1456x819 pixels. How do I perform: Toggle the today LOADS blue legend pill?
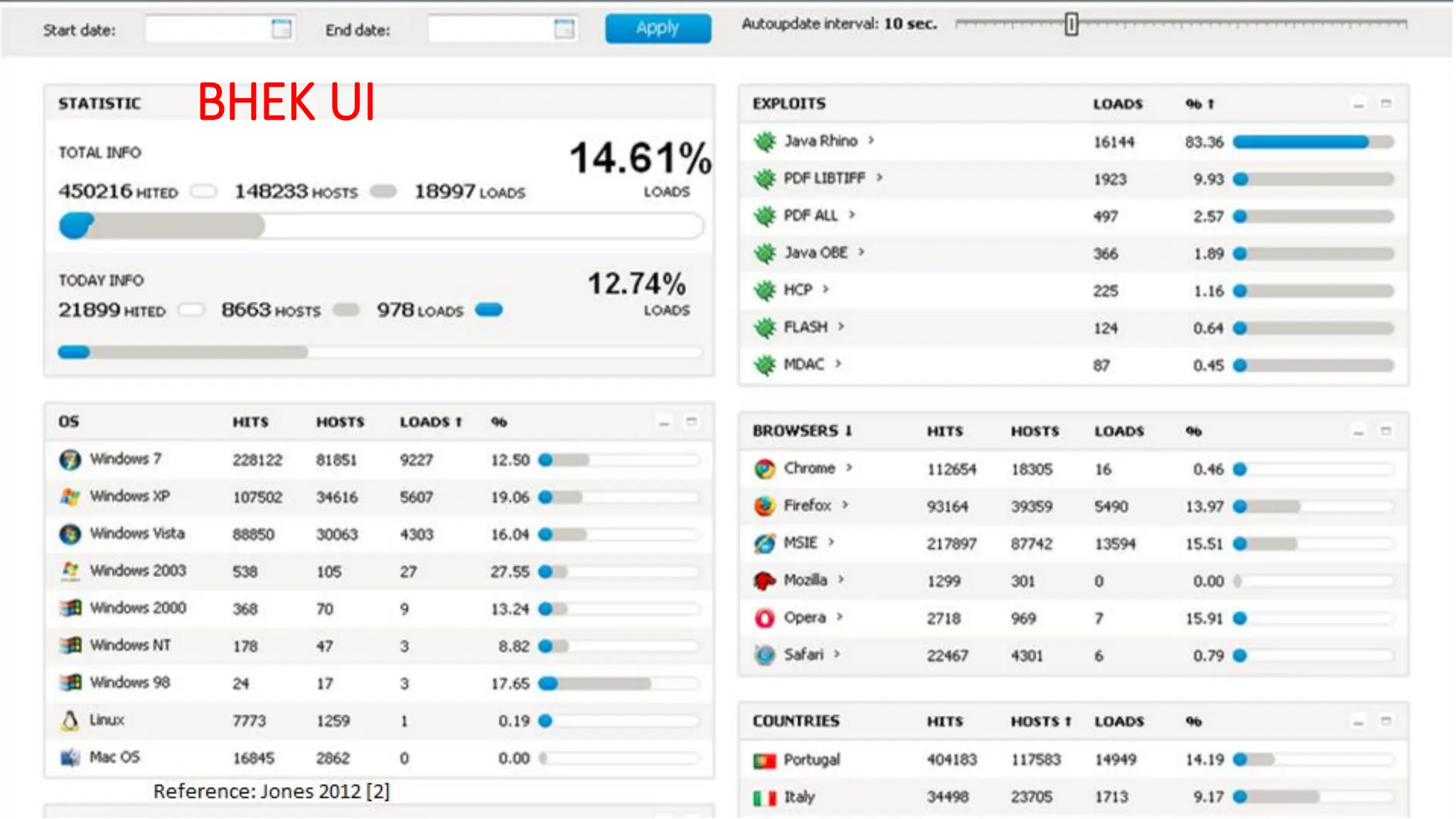489,310
